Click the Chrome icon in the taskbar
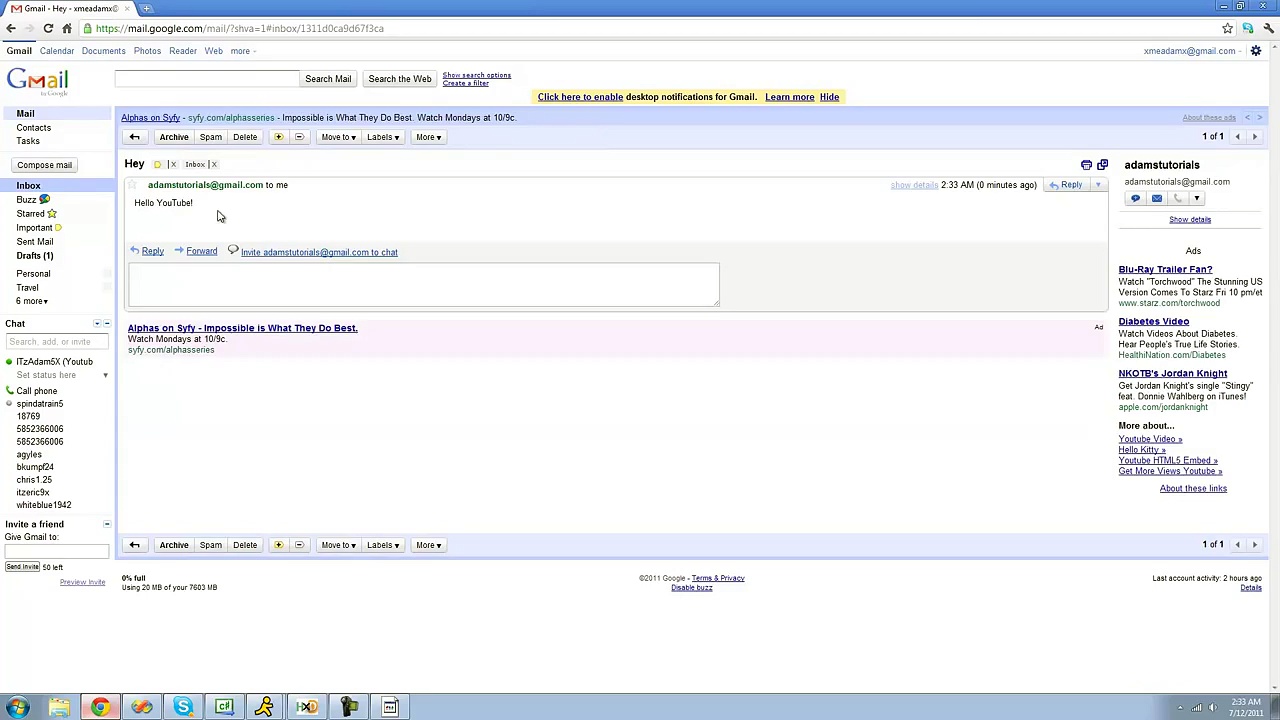1280x720 pixels. tap(100, 708)
